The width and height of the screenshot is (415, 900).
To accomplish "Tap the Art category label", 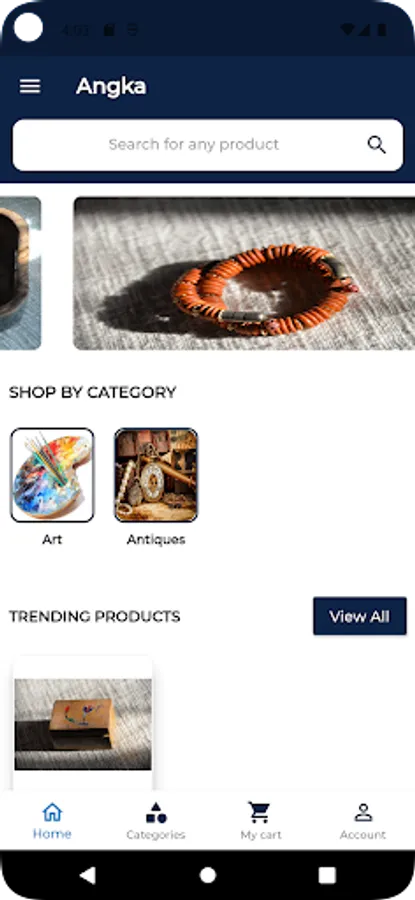I will (x=52, y=540).
